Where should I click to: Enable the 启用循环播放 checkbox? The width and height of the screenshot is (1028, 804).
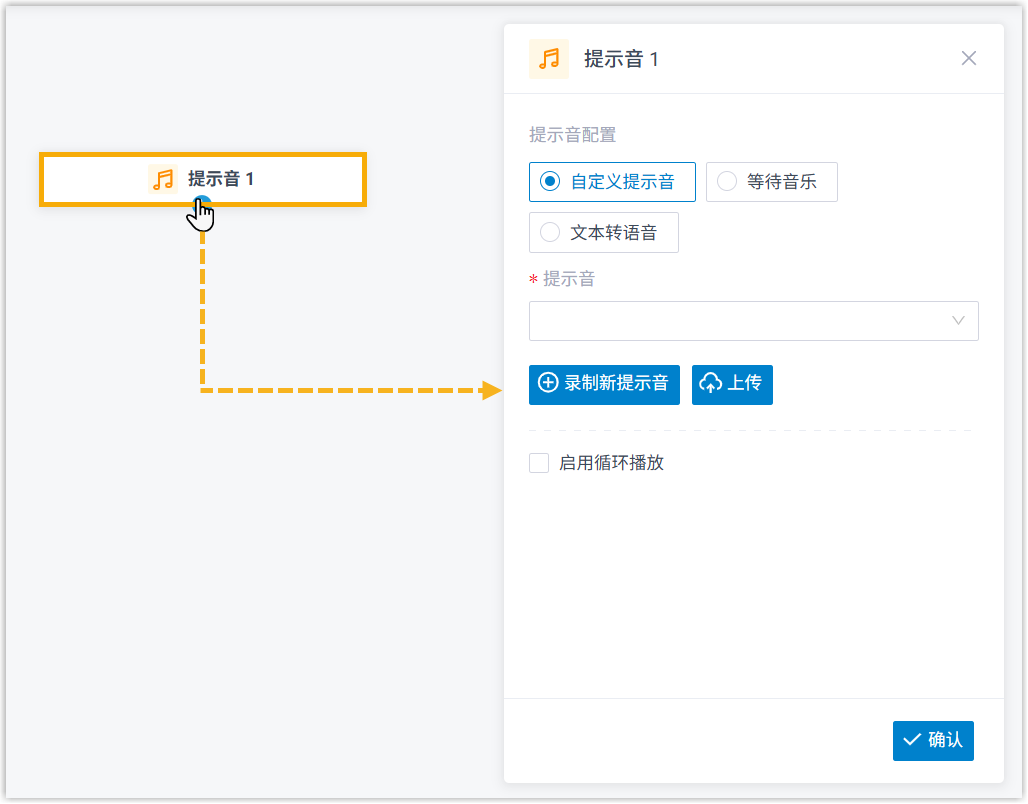coord(539,463)
